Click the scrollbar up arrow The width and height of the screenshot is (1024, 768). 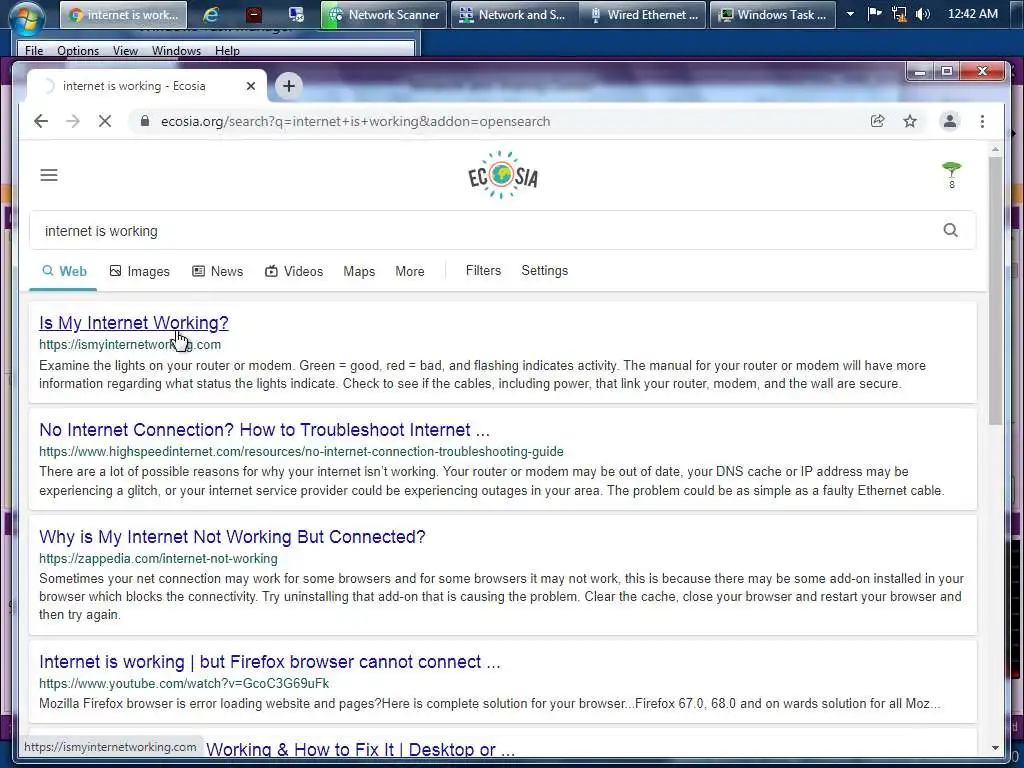pos(995,150)
